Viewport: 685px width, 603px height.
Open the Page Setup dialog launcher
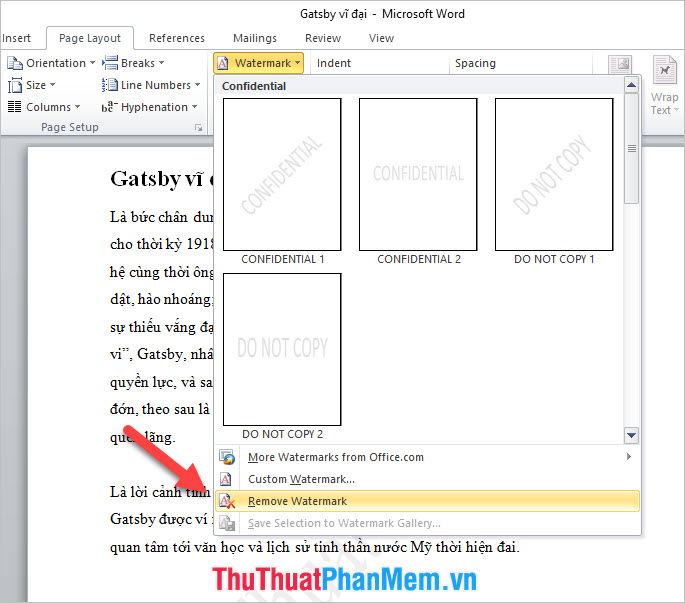199,128
